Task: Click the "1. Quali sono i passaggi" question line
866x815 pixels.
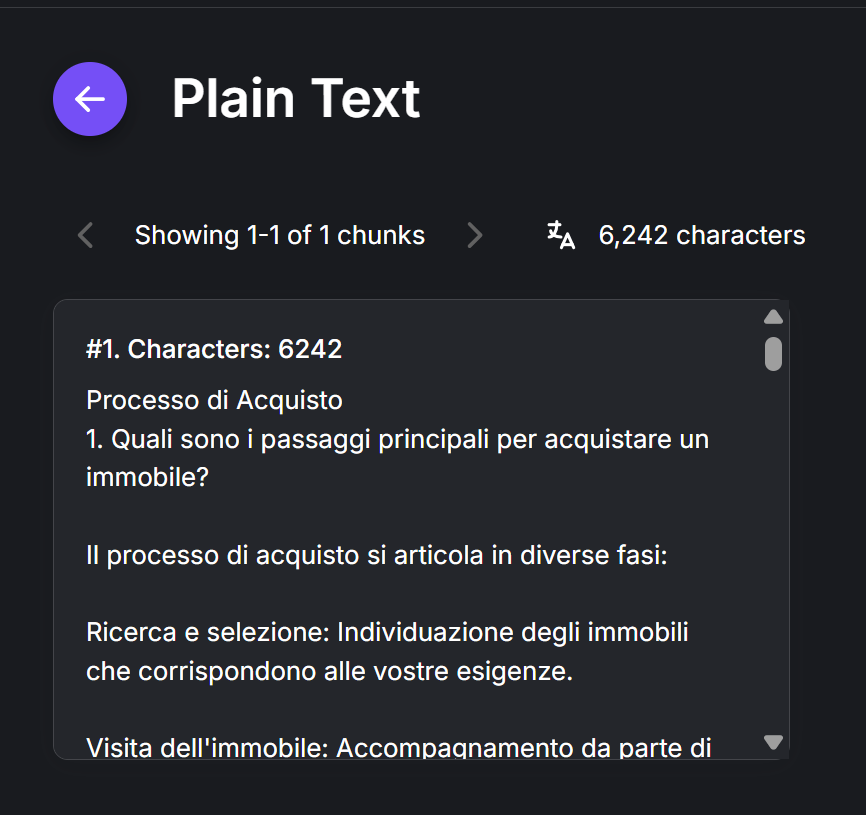Action: tap(397, 439)
